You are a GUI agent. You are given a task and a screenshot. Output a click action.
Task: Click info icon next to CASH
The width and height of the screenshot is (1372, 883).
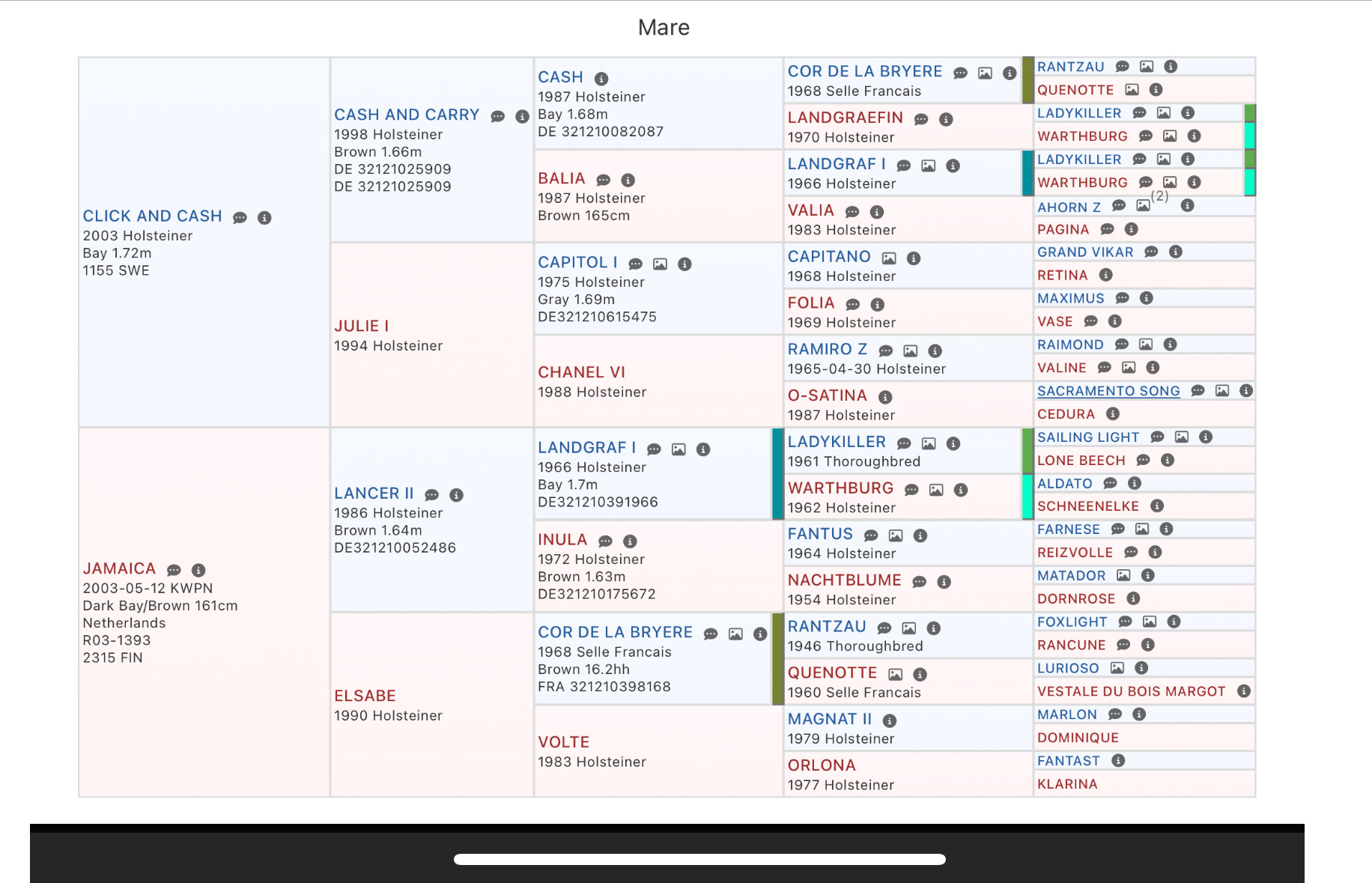601,79
